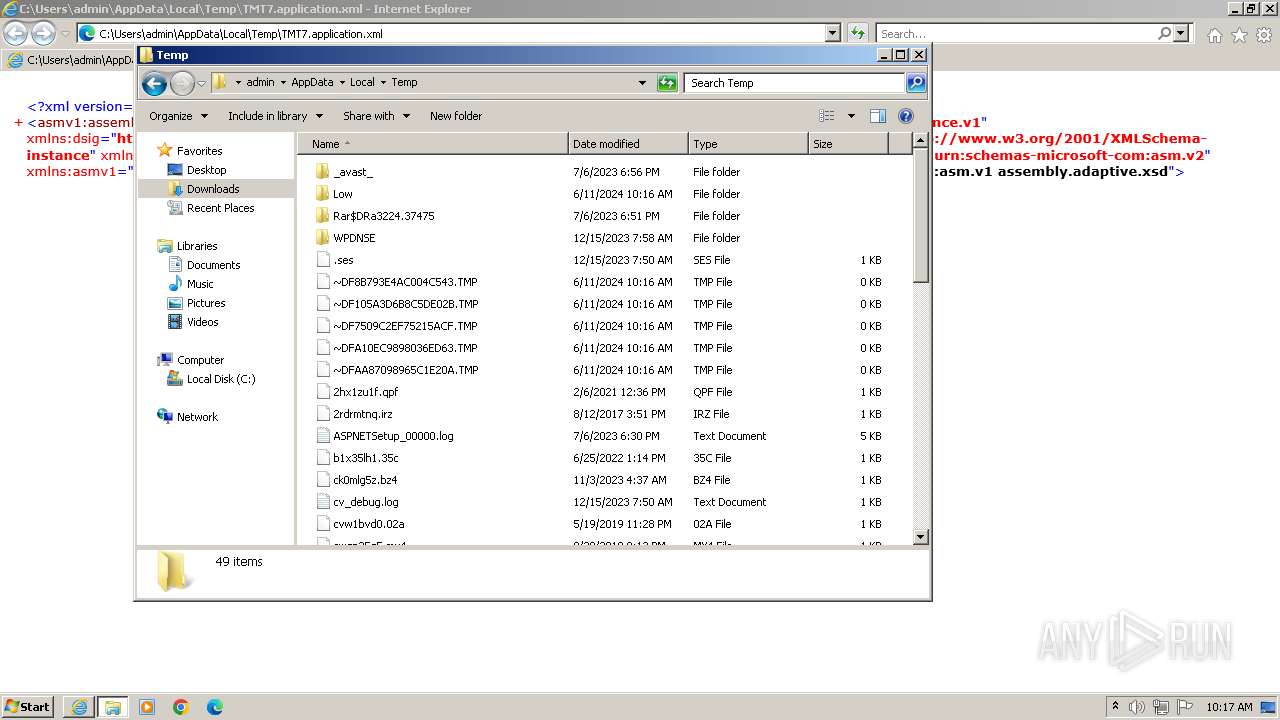Click the Internet Explorer Back button

point(15,33)
